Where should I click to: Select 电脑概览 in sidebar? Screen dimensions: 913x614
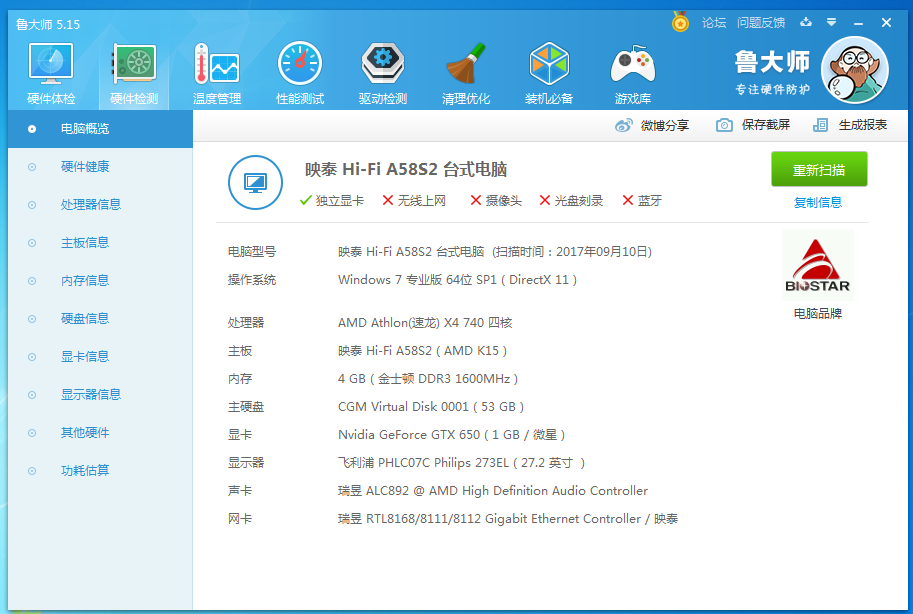[x=100, y=129]
